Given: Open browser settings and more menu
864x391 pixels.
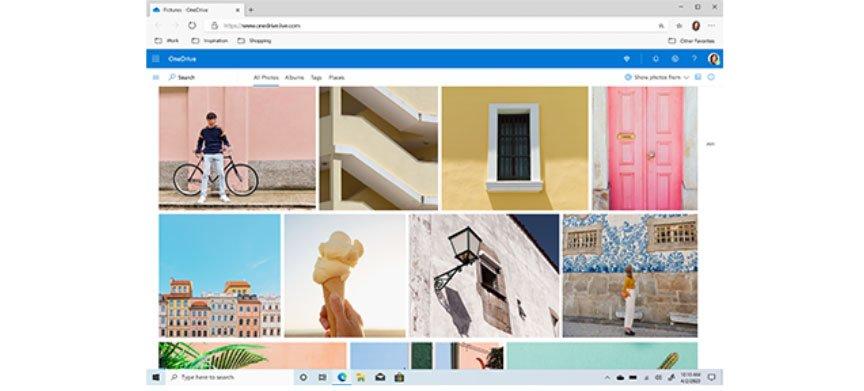Looking at the screenshot, I should [711, 26].
